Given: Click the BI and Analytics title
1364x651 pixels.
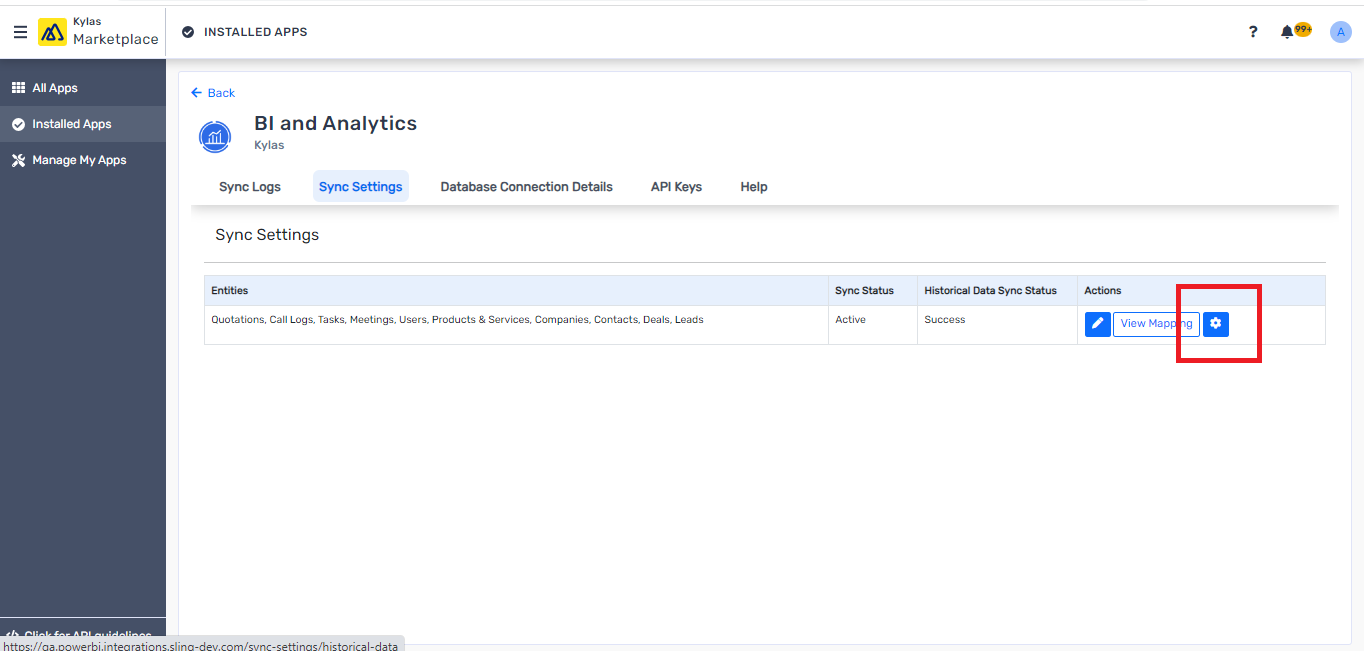Looking at the screenshot, I should (x=335, y=123).
